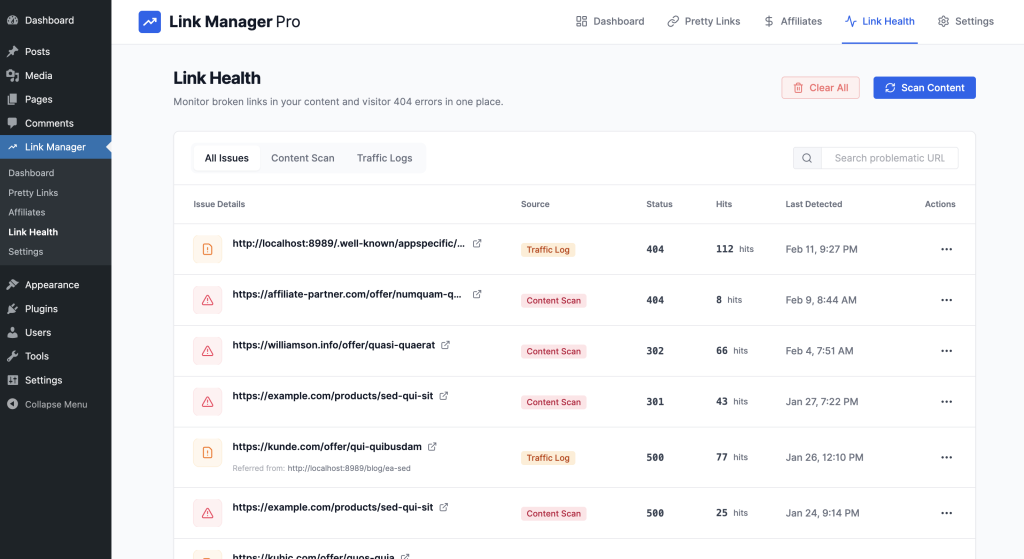This screenshot has width=1024, height=559.
Task: Open external link icon for williamson.info URL
Action: coord(446,345)
